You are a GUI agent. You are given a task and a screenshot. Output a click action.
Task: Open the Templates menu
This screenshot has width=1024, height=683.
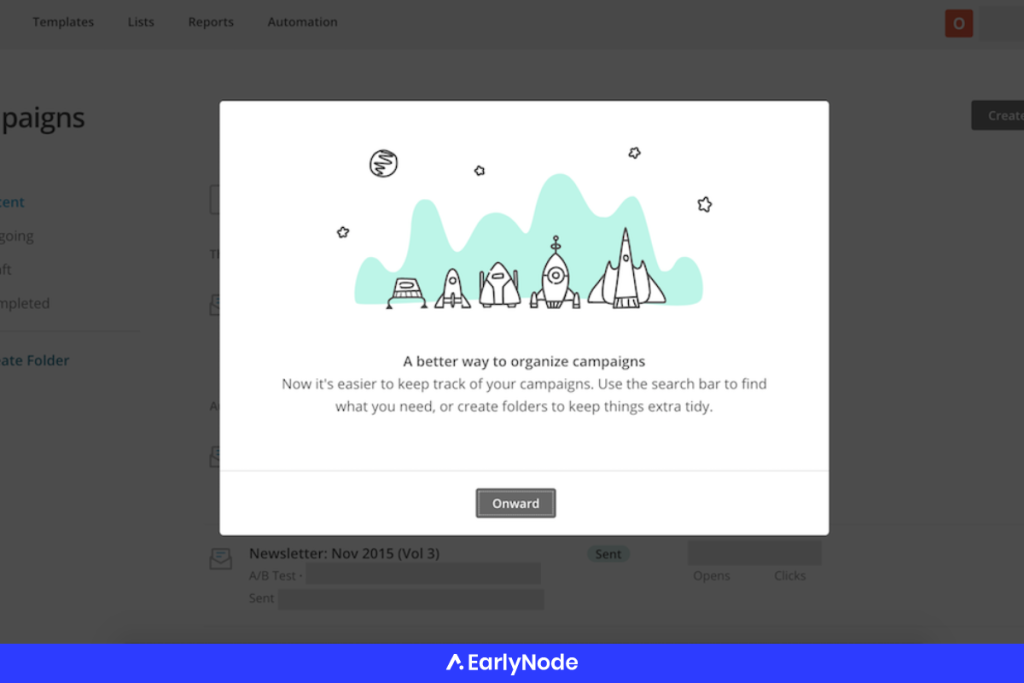[63, 22]
